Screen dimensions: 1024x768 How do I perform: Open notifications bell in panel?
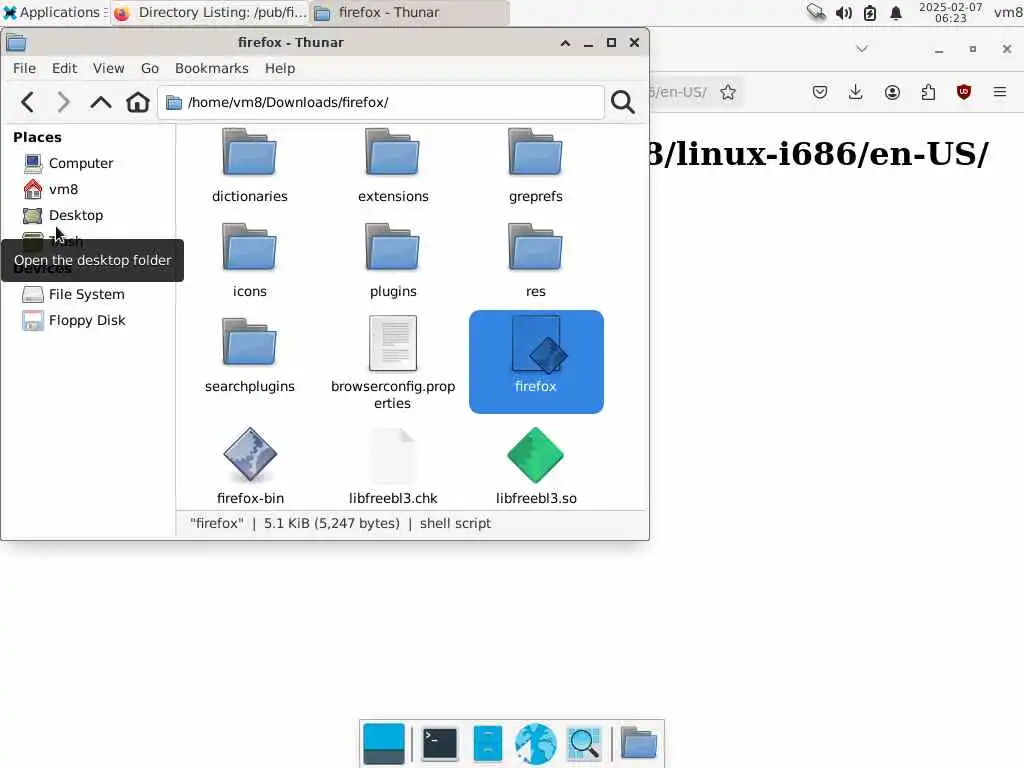896,12
